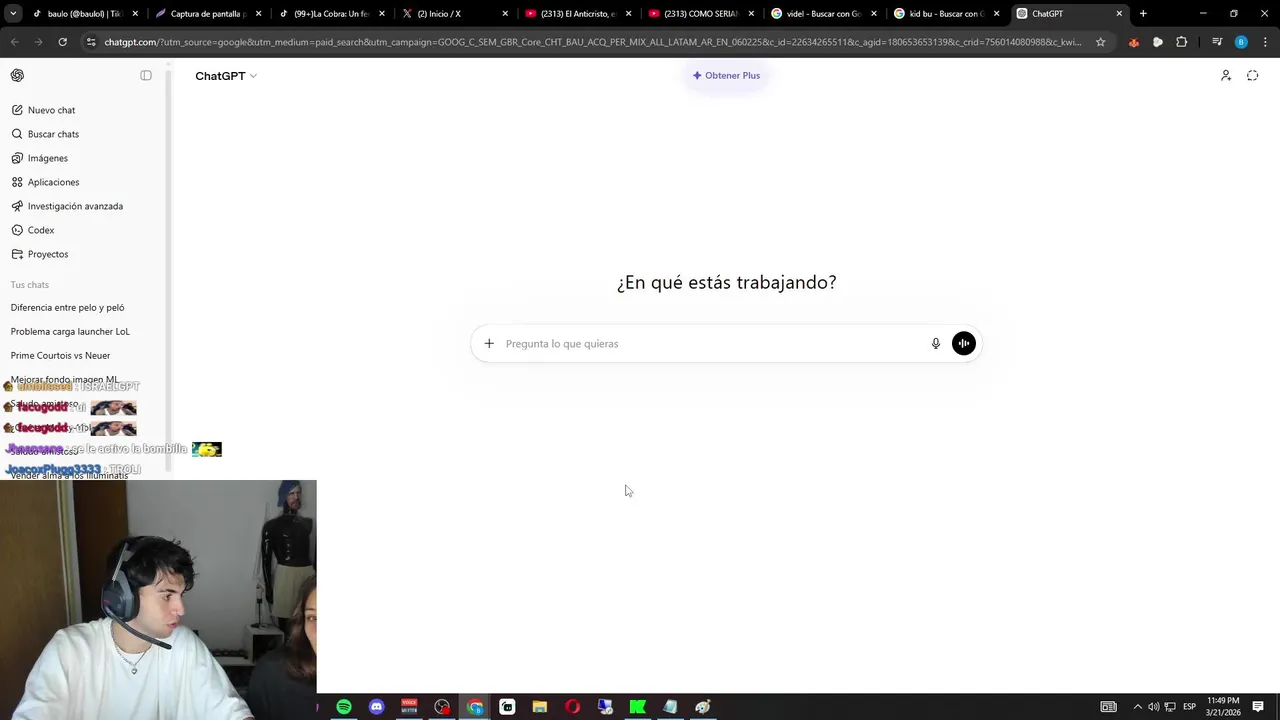Click the site info icon in the address bar
1280x720 pixels.
[91, 42]
